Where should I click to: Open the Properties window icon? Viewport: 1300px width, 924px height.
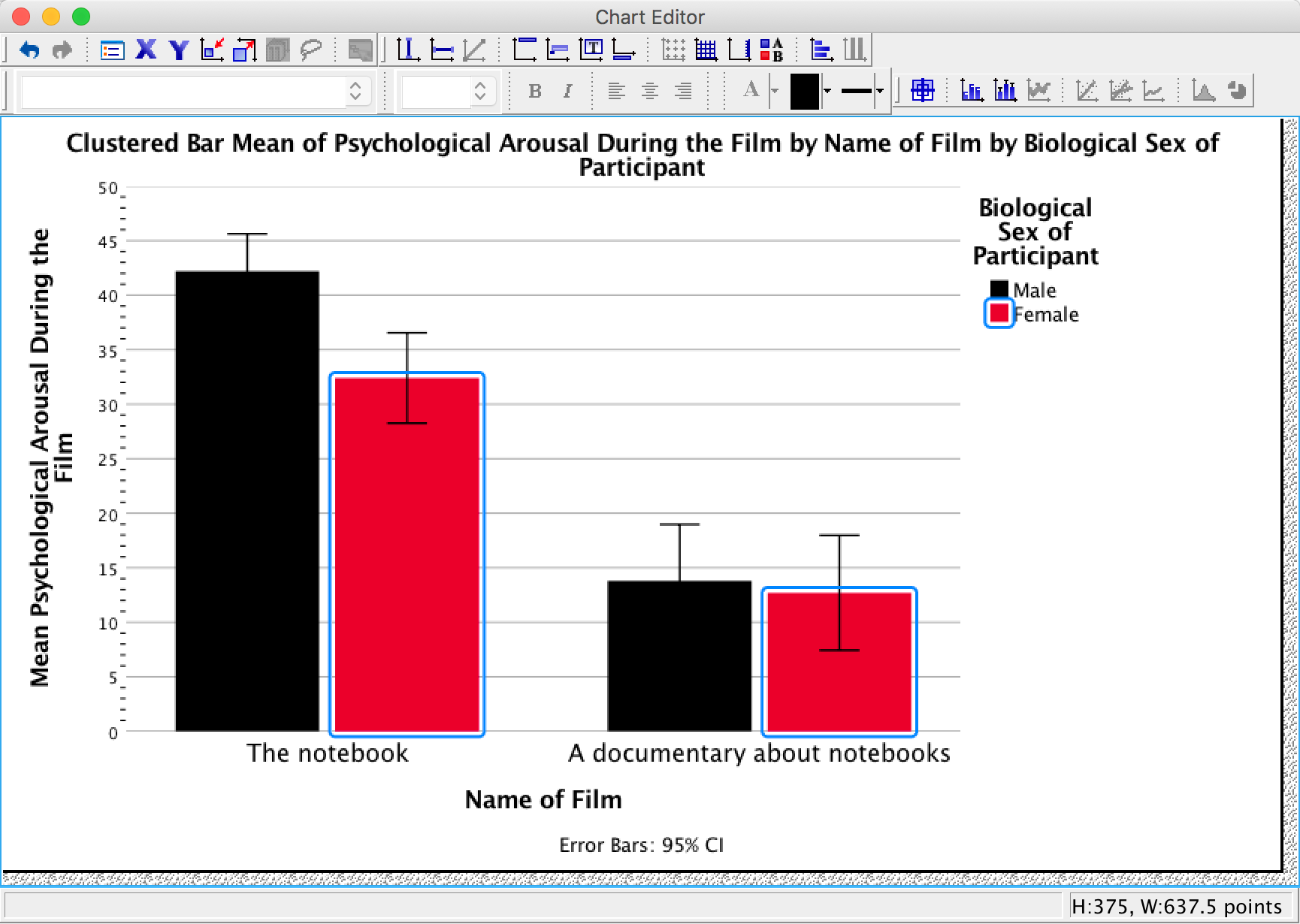point(112,50)
